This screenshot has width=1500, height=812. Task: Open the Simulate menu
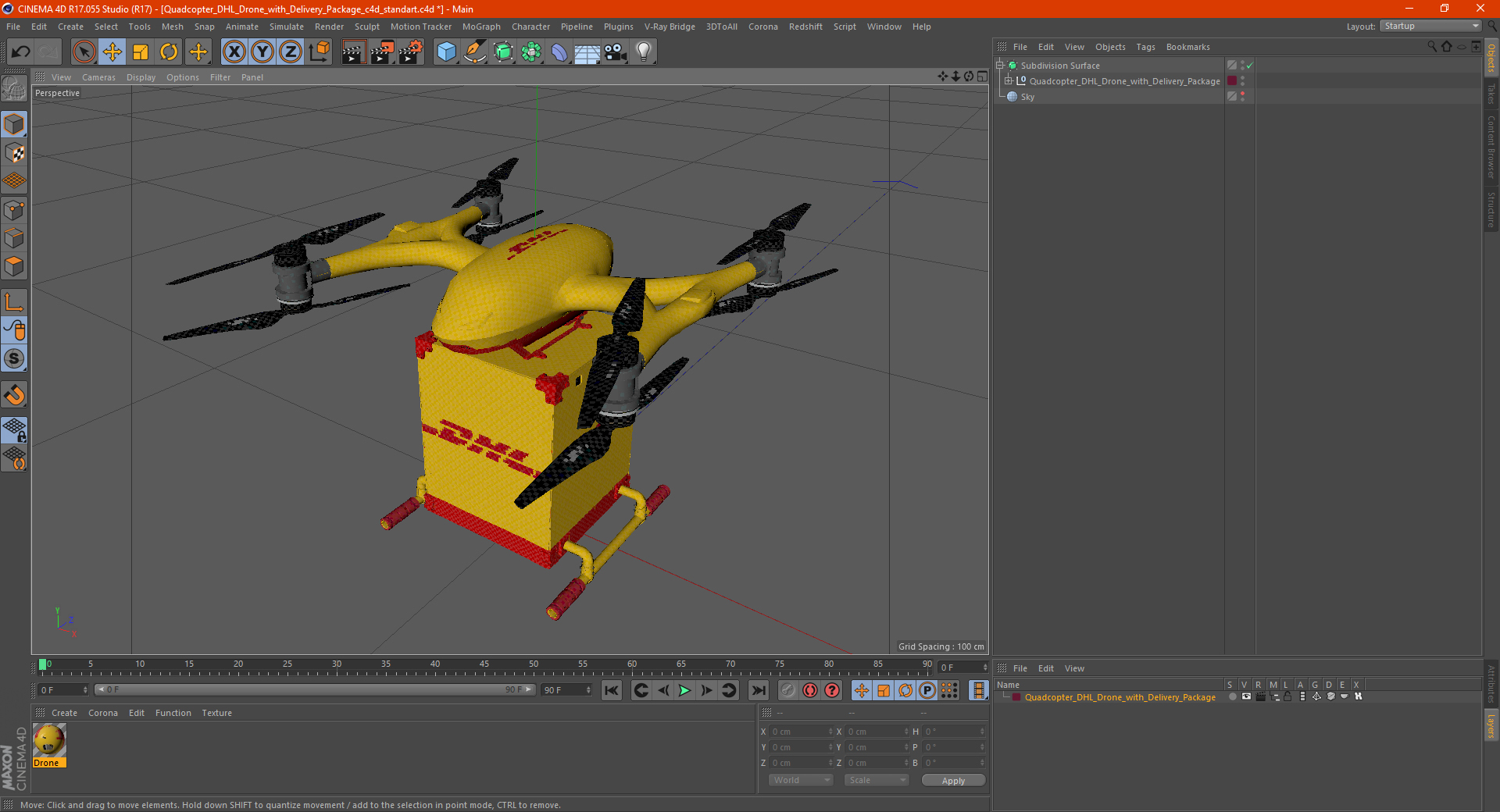[287, 27]
